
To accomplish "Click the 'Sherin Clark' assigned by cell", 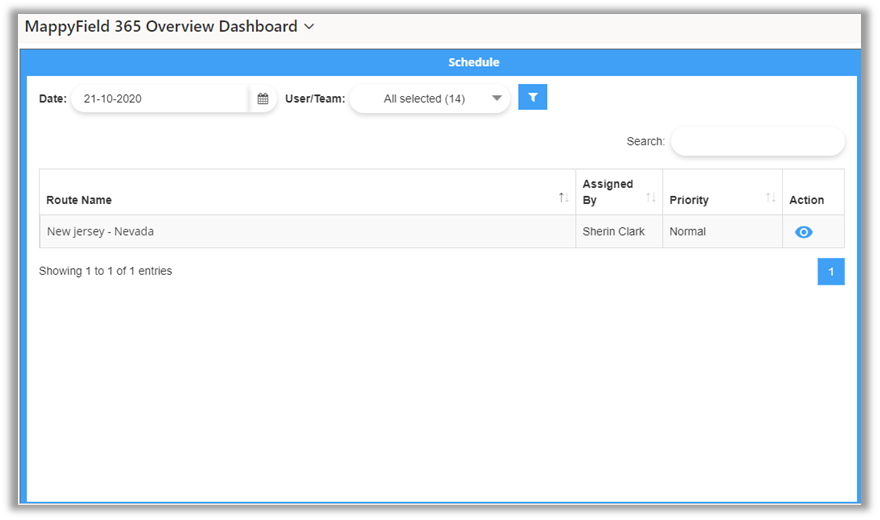I will [613, 232].
